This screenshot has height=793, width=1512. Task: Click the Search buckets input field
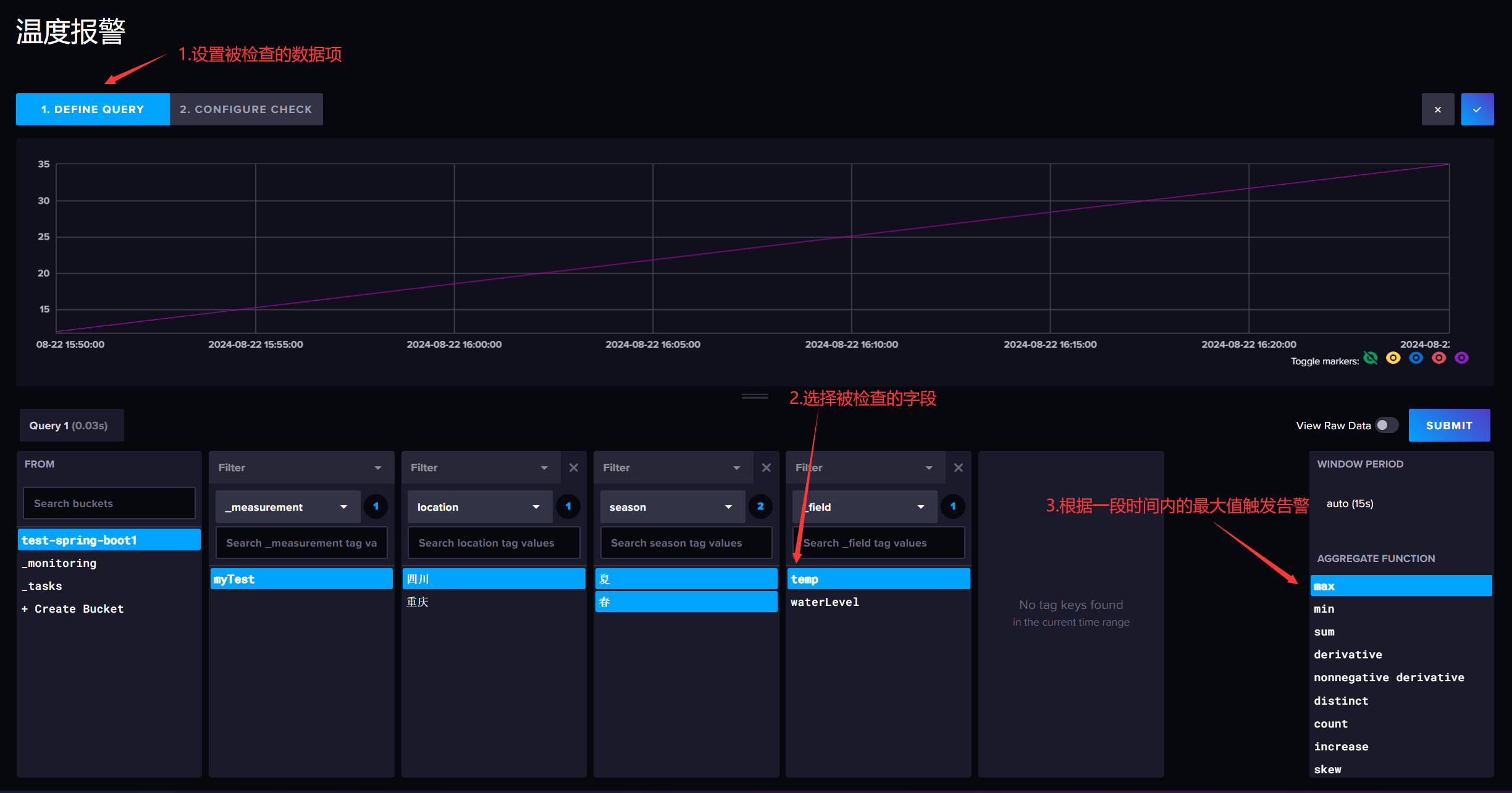[x=109, y=503]
